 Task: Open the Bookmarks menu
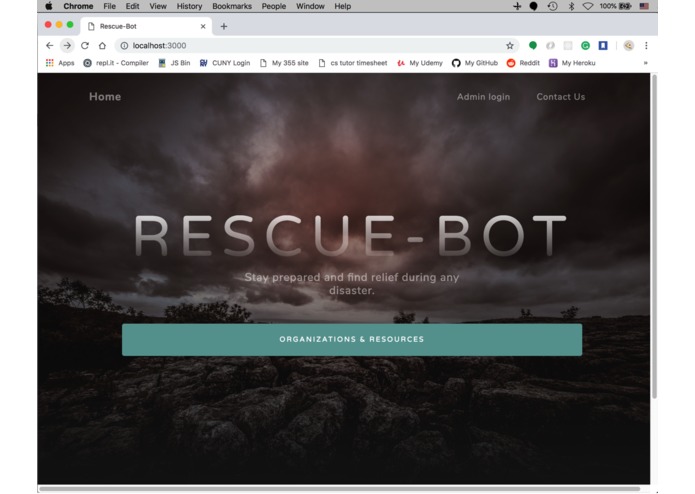(x=232, y=6)
